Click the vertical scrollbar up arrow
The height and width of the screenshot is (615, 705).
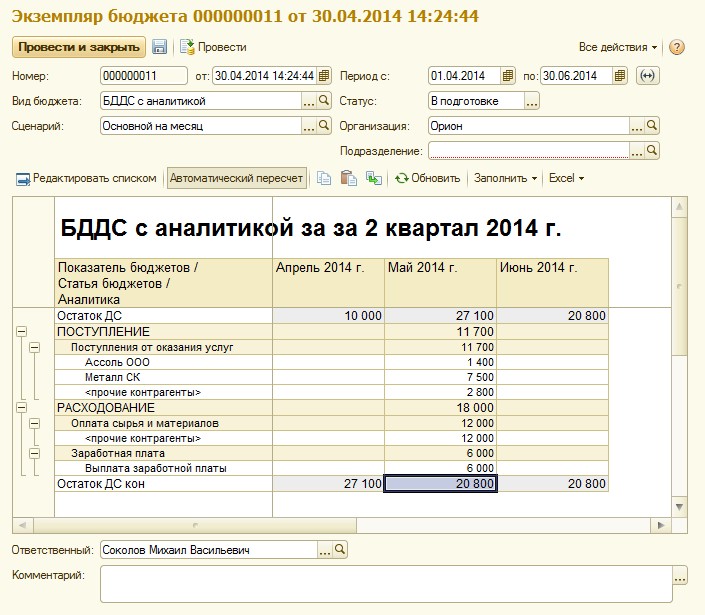(679, 207)
